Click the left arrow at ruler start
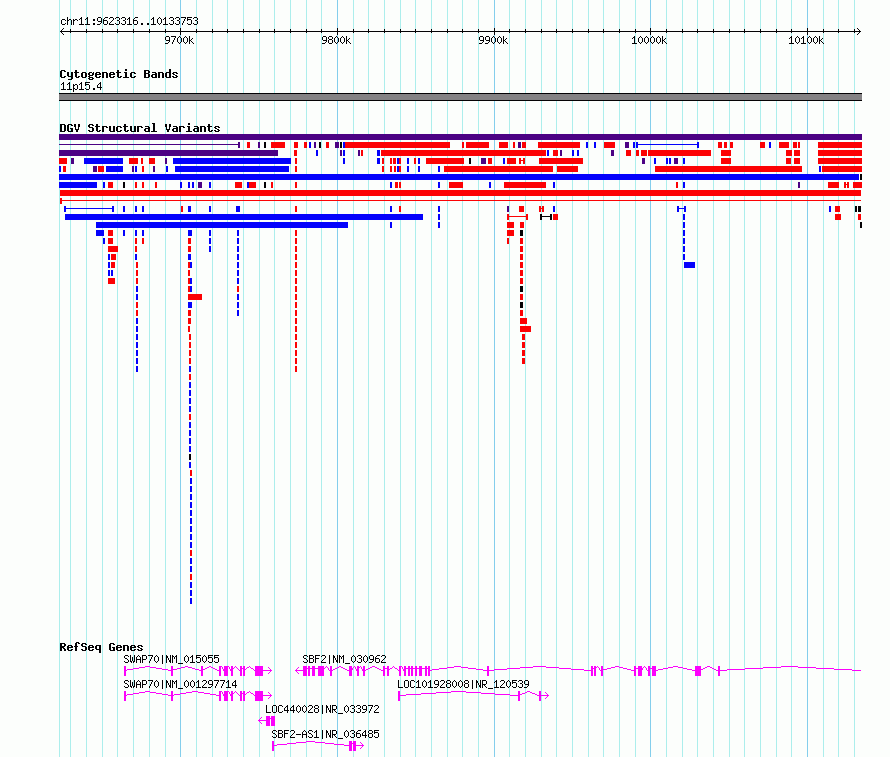Image resolution: width=890 pixels, height=757 pixels. coord(62,31)
